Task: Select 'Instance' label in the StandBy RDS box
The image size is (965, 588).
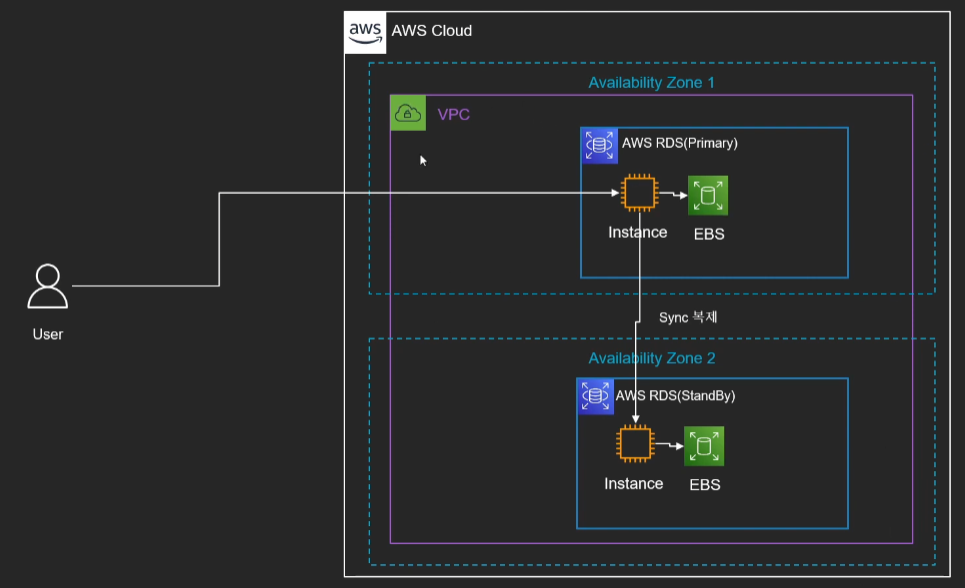Action: coord(633,483)
